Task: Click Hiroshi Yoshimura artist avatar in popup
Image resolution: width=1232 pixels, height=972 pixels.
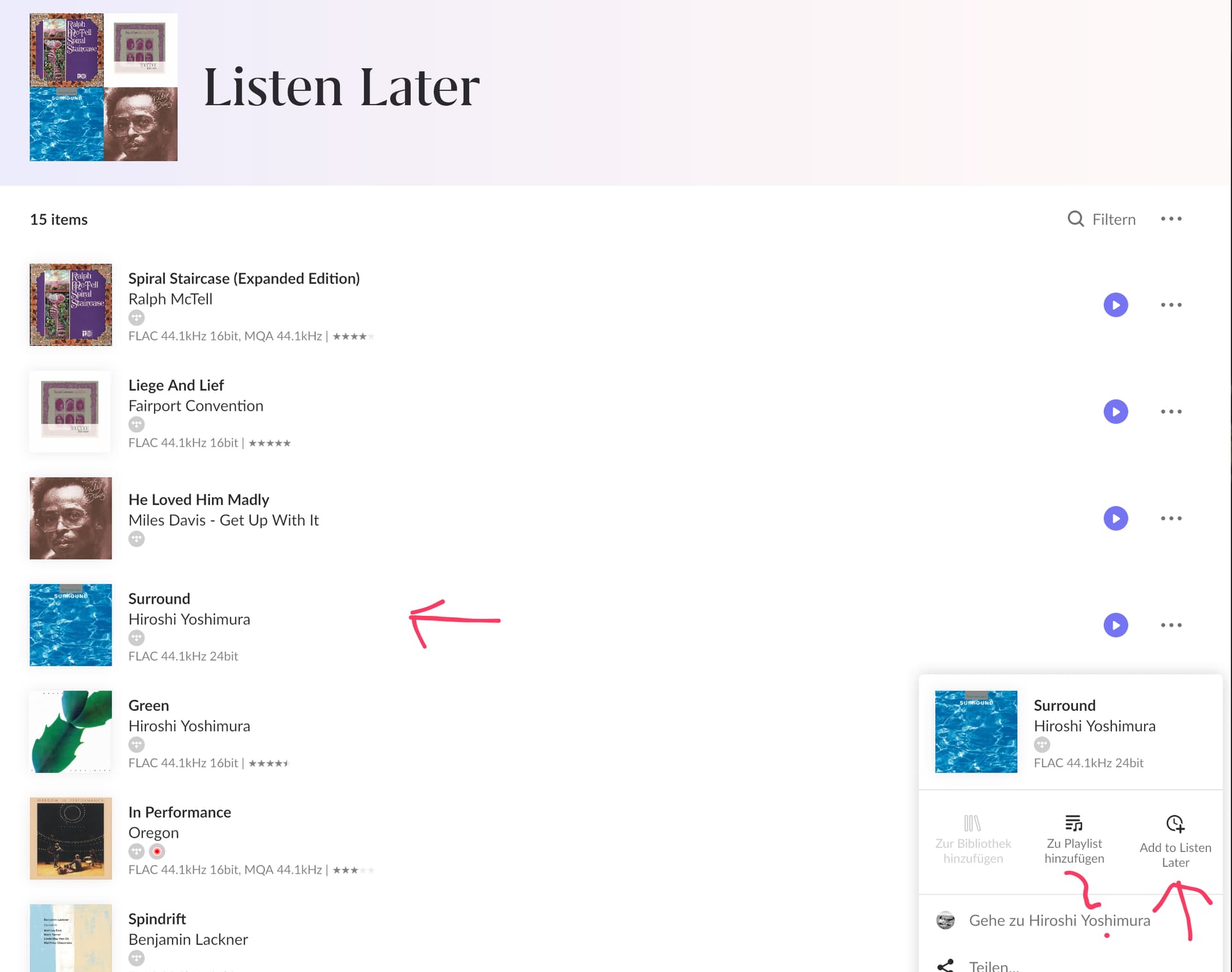Action: pos(945,921)
